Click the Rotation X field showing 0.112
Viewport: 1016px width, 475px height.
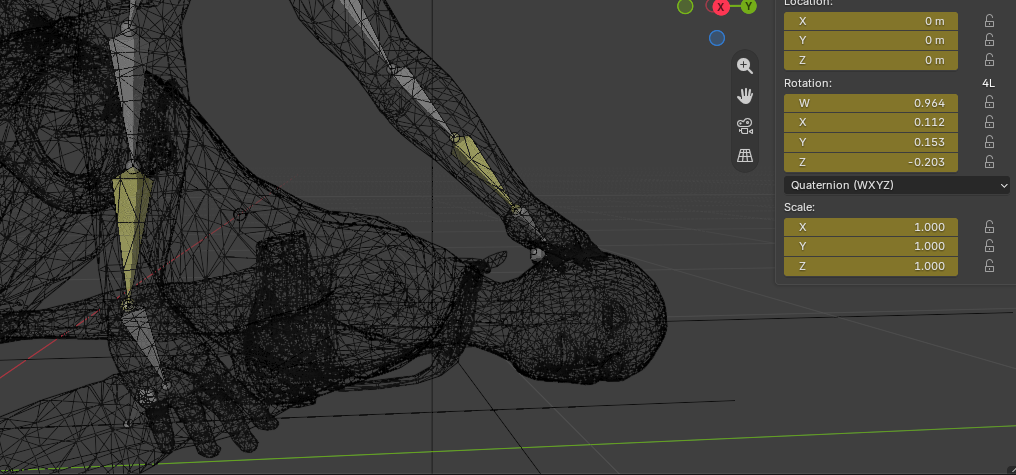[x=871, y=122]
